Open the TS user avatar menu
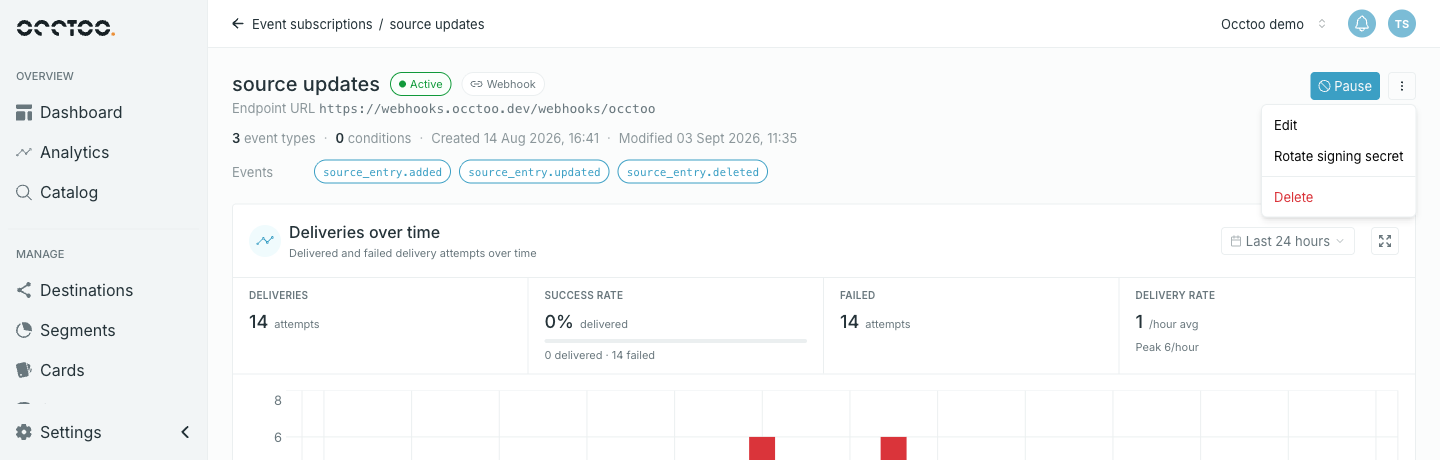 click(1402, 24)
